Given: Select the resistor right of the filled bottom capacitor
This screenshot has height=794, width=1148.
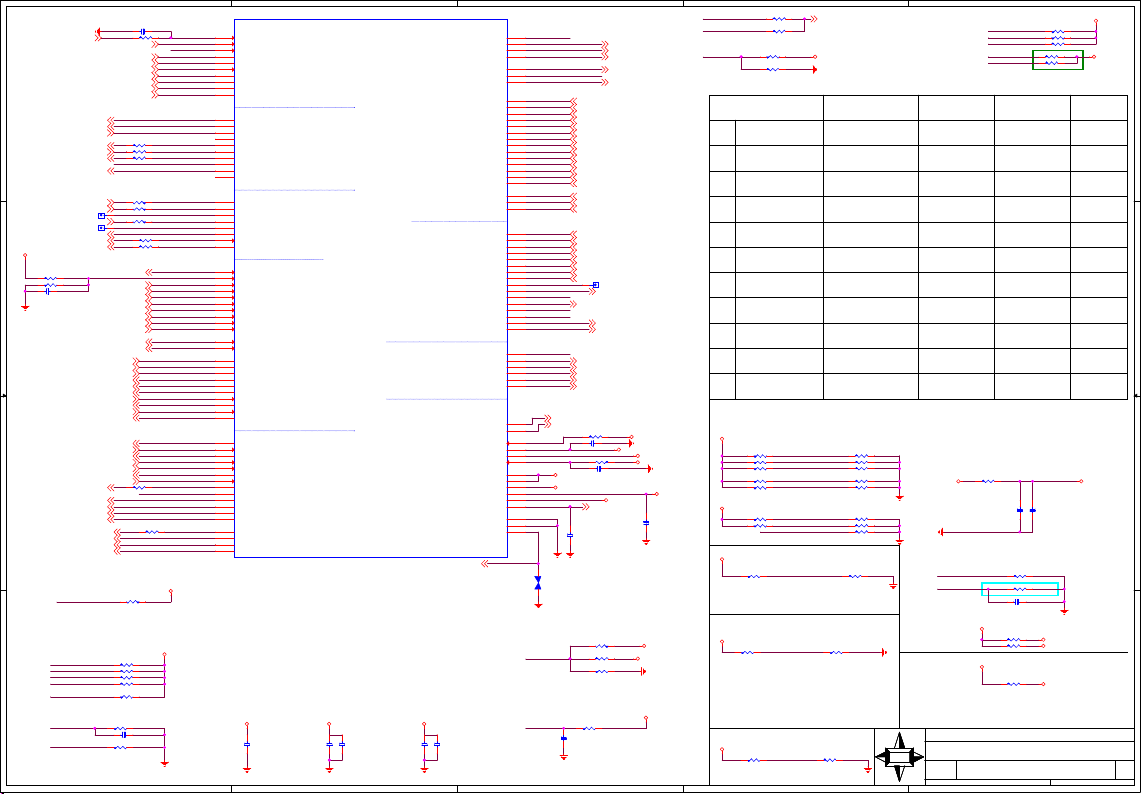Looking at the screenshot, I should [x=589, y=729].
